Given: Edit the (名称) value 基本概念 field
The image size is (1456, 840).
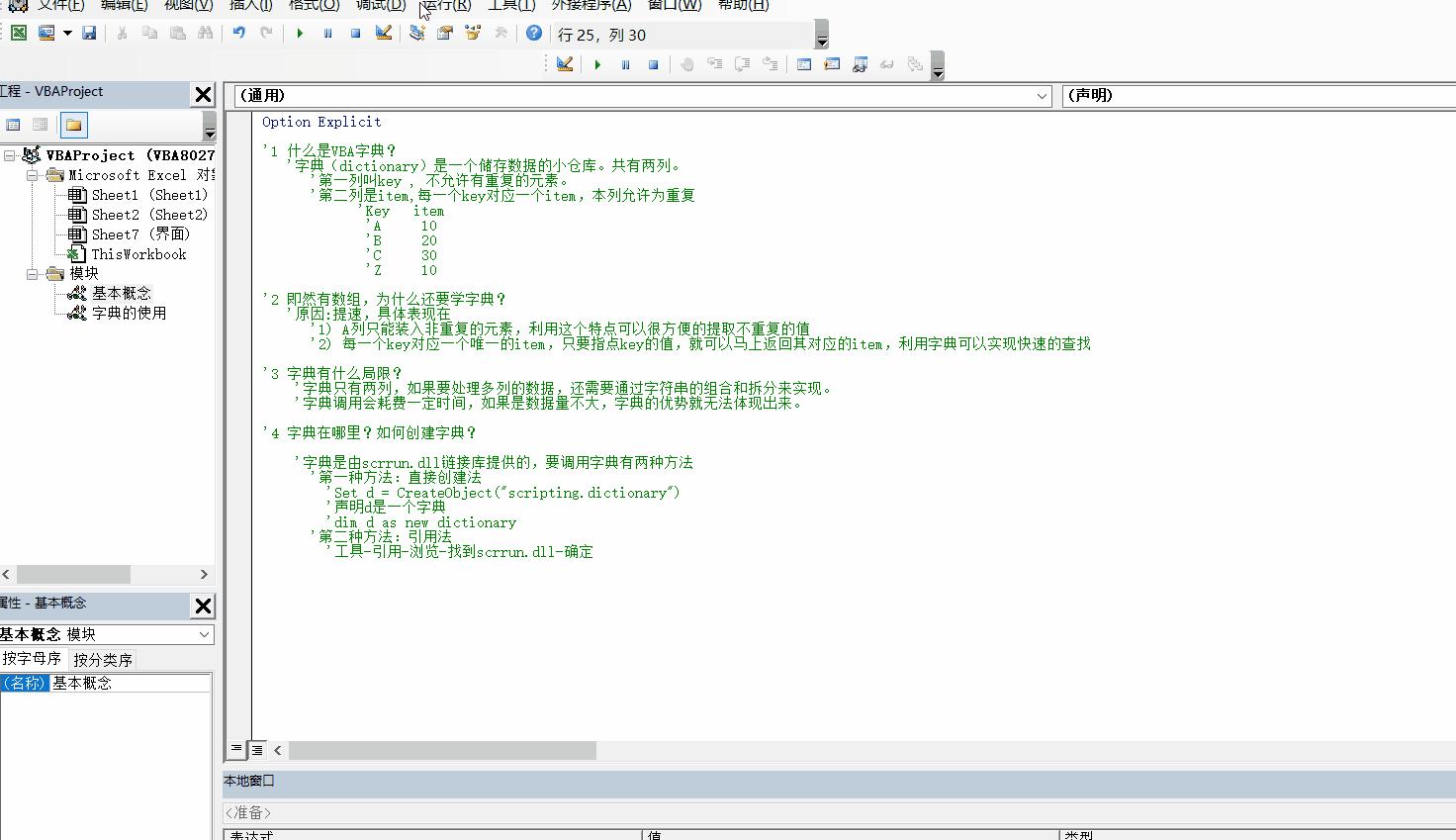Looking at the screenshot, I should pos(131,683).
